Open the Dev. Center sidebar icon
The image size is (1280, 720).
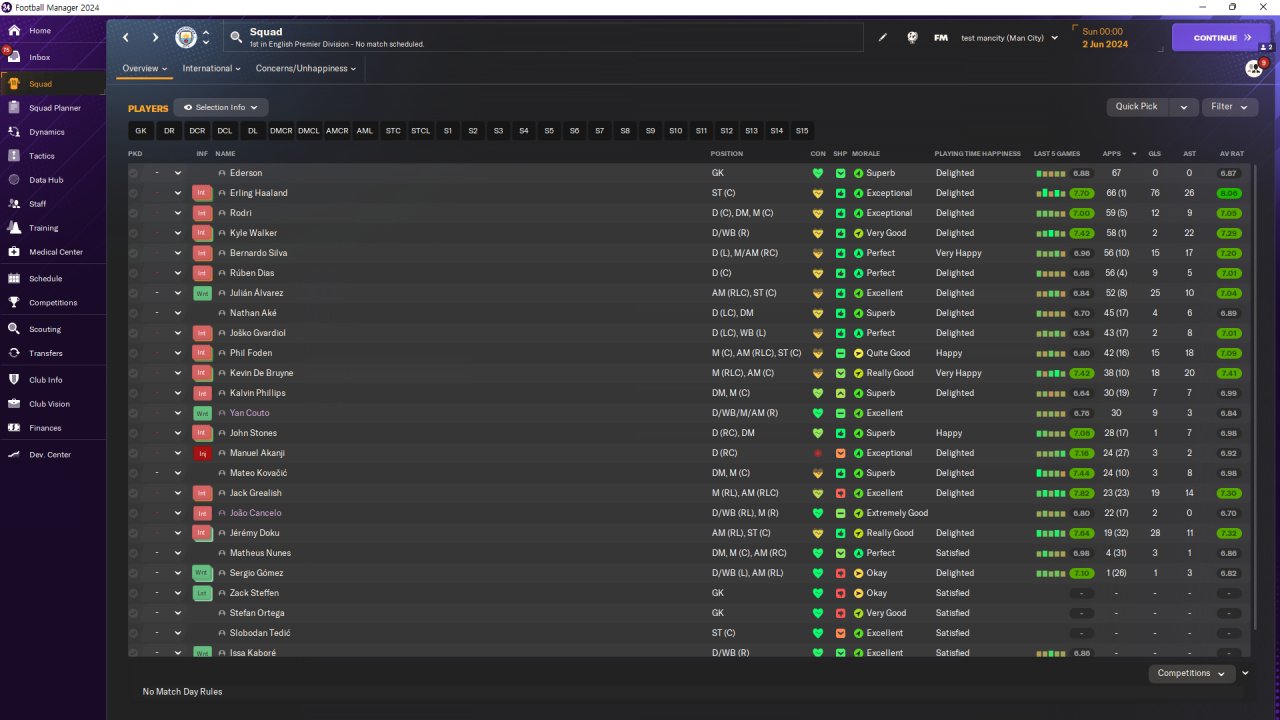point(14,455)
